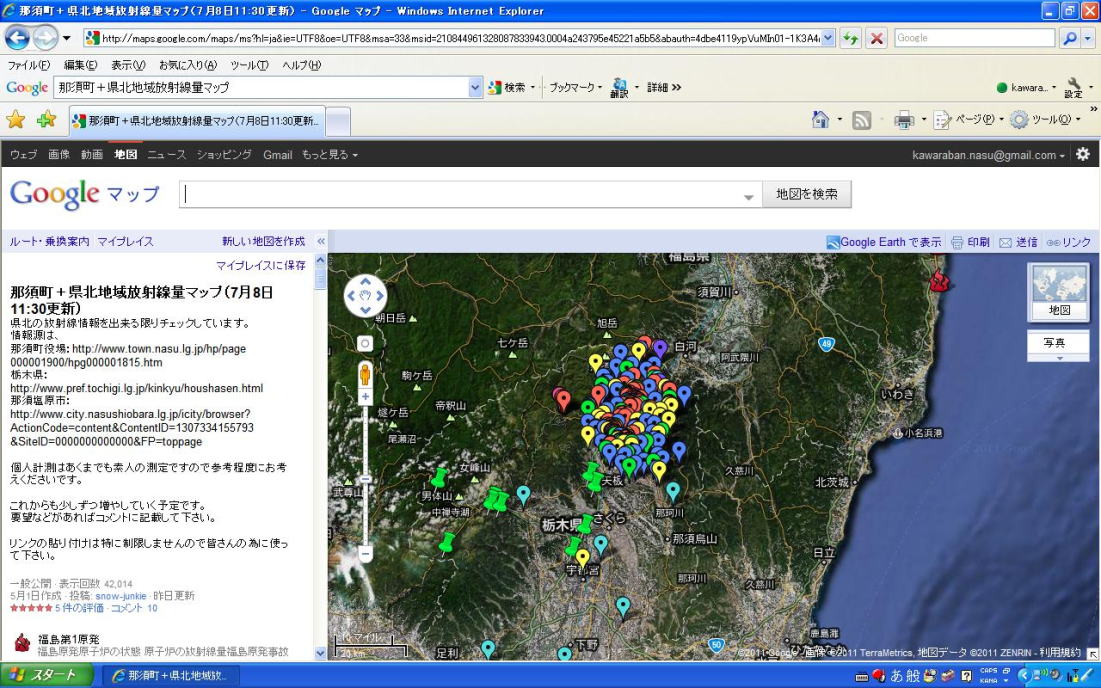Click the ルート・乗換案内 link

tap(49, 242)
